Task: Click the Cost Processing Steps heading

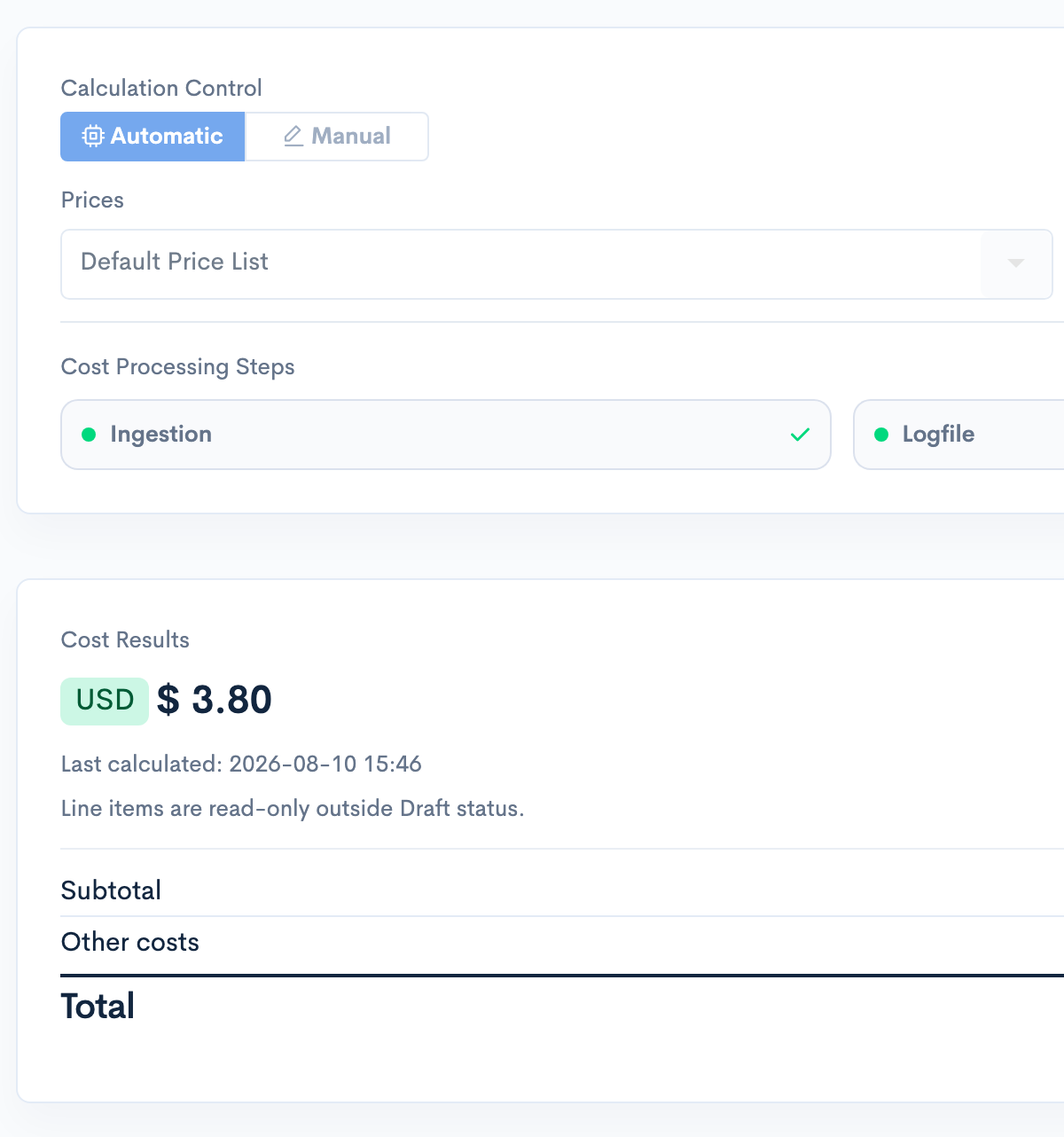Action: coord(177,367)
